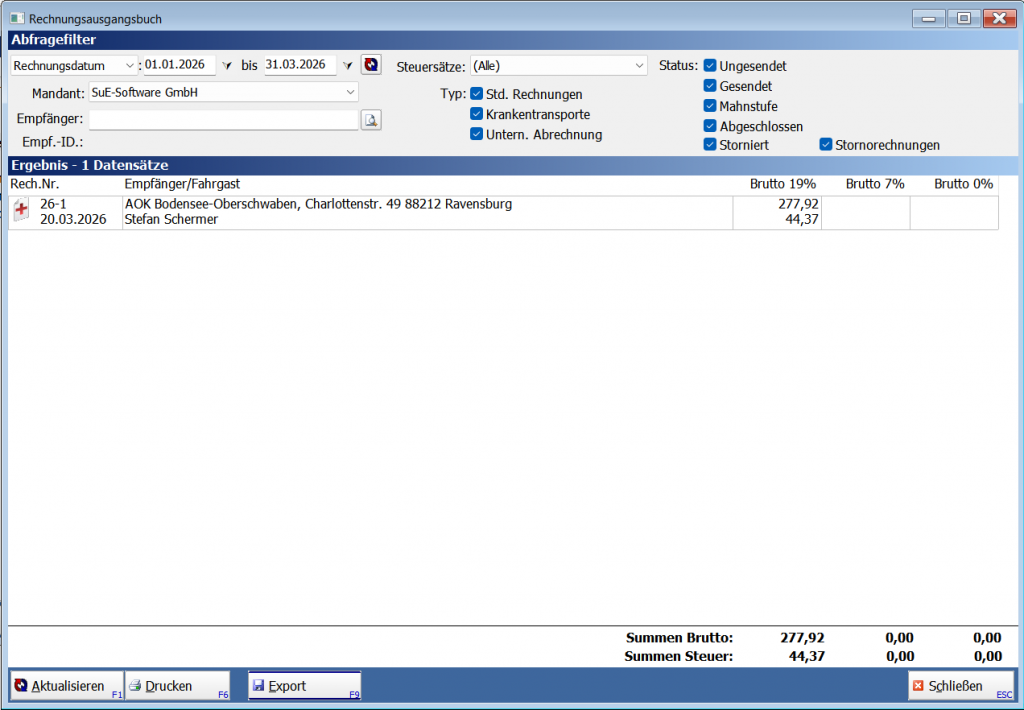Click Export to save the list
The image size is (1024, 710).
coord(304,686)
